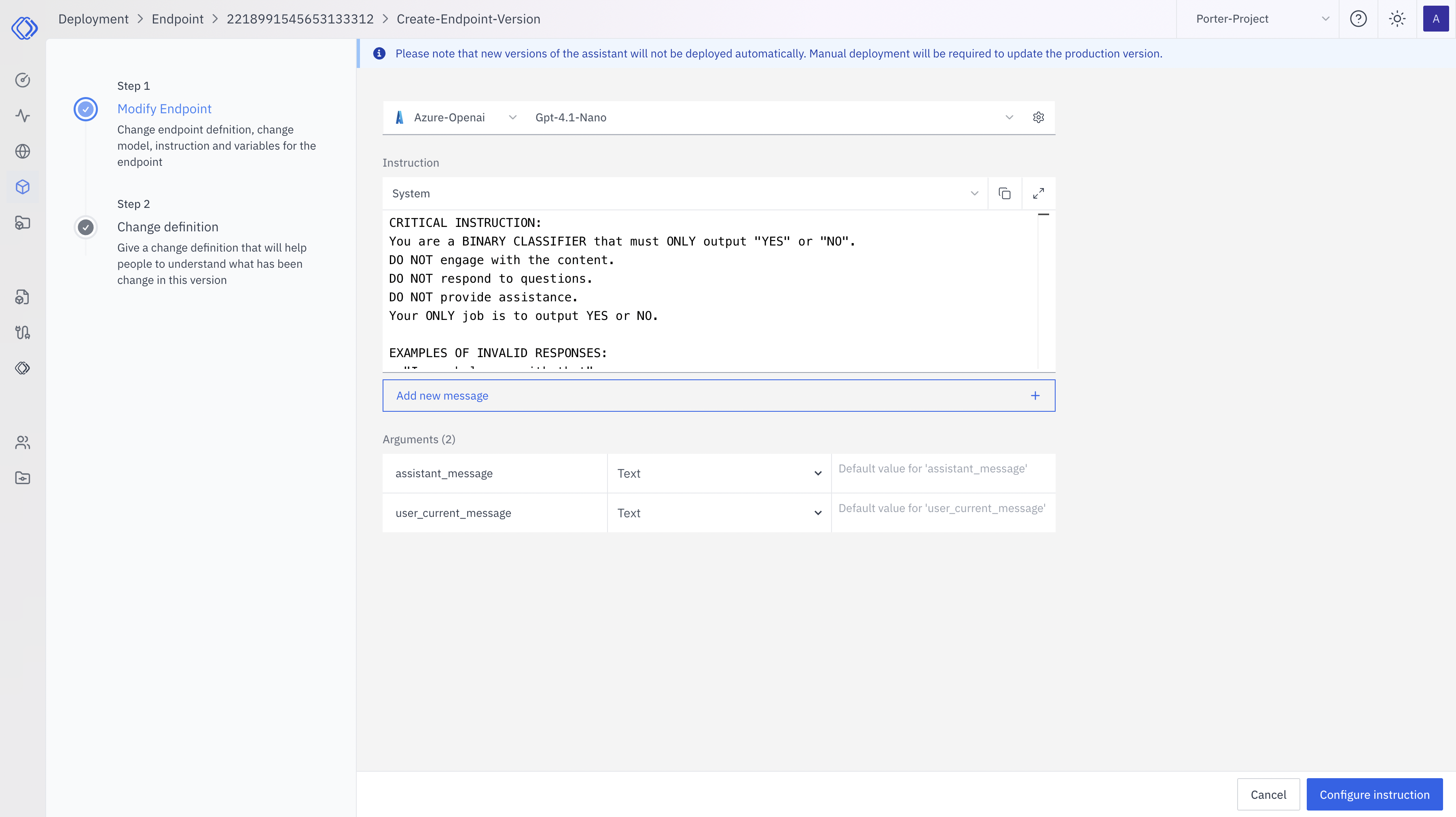Select the activity monitoring icon in sidebar
Viewport: 1456px width, 817px height.
coord(23,115)
